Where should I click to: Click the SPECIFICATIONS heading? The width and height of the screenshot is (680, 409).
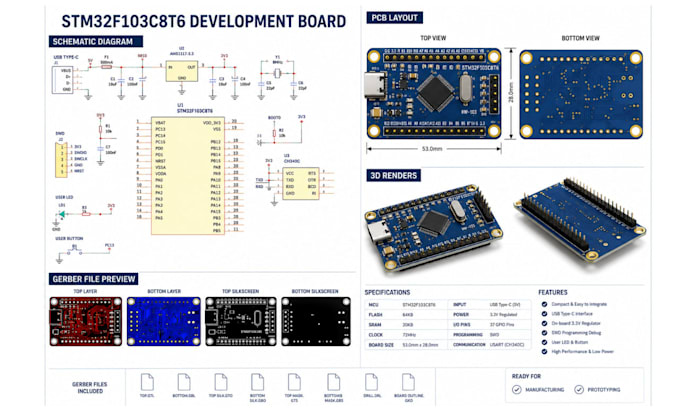coord(387,292)
